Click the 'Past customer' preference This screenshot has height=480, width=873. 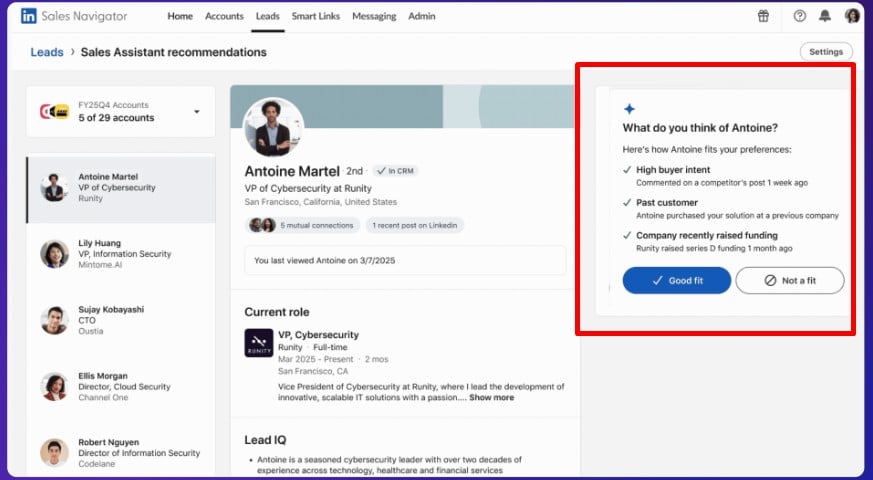(x=667, y=203)
